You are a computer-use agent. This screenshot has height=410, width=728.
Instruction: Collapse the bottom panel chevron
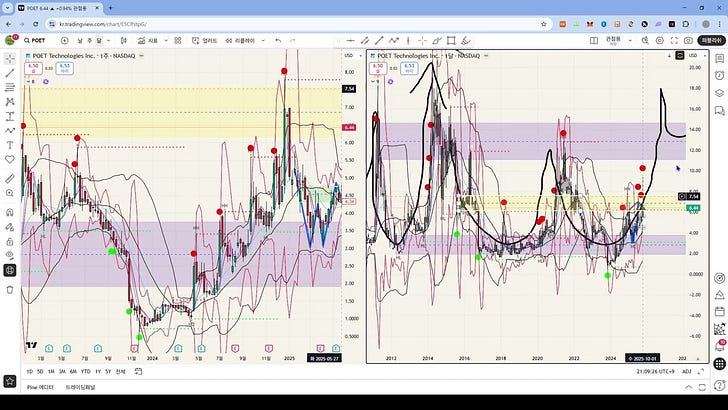pos(689,387)
